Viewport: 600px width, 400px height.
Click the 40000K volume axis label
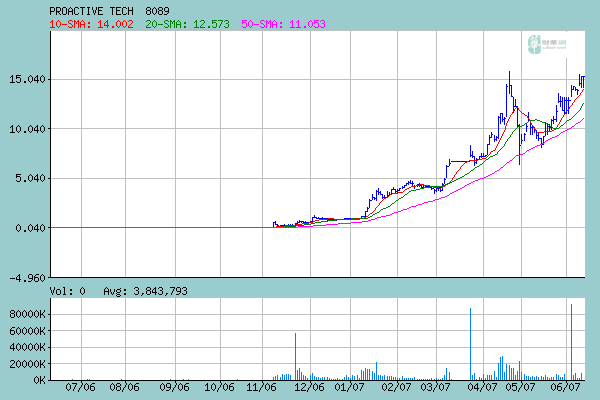(x=27, y=347)
